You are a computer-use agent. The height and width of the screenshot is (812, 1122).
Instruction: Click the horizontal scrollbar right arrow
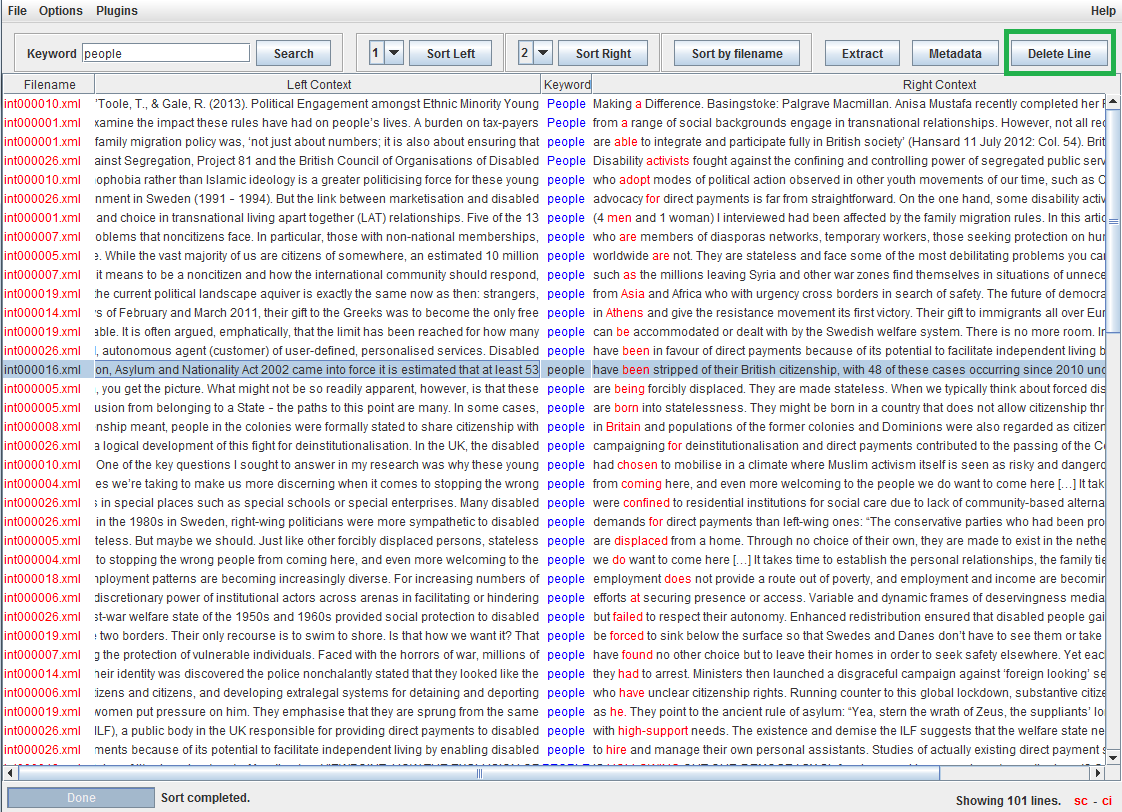(1098, 773)
